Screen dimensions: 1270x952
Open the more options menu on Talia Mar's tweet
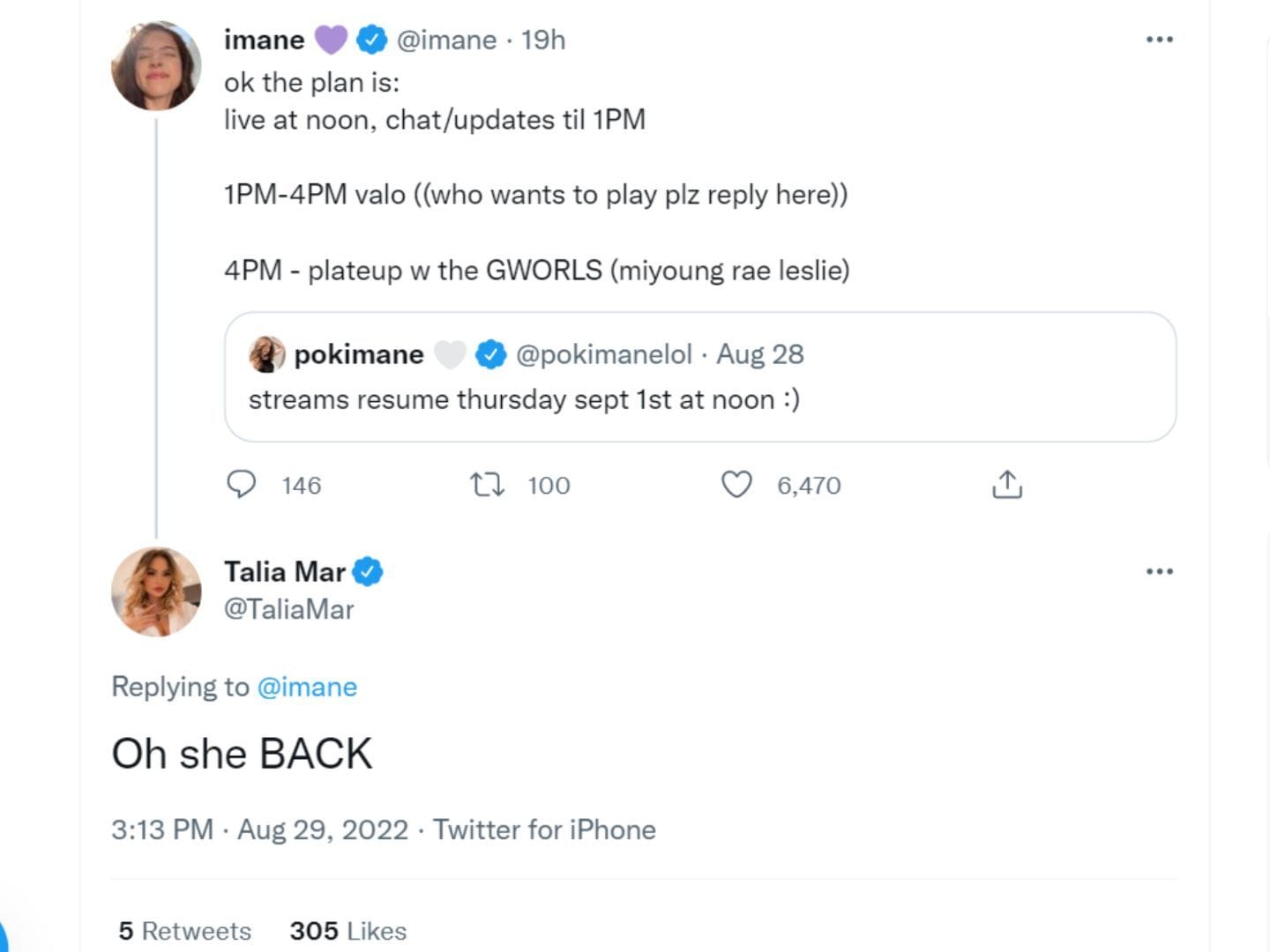click(x=1160, y=571)
